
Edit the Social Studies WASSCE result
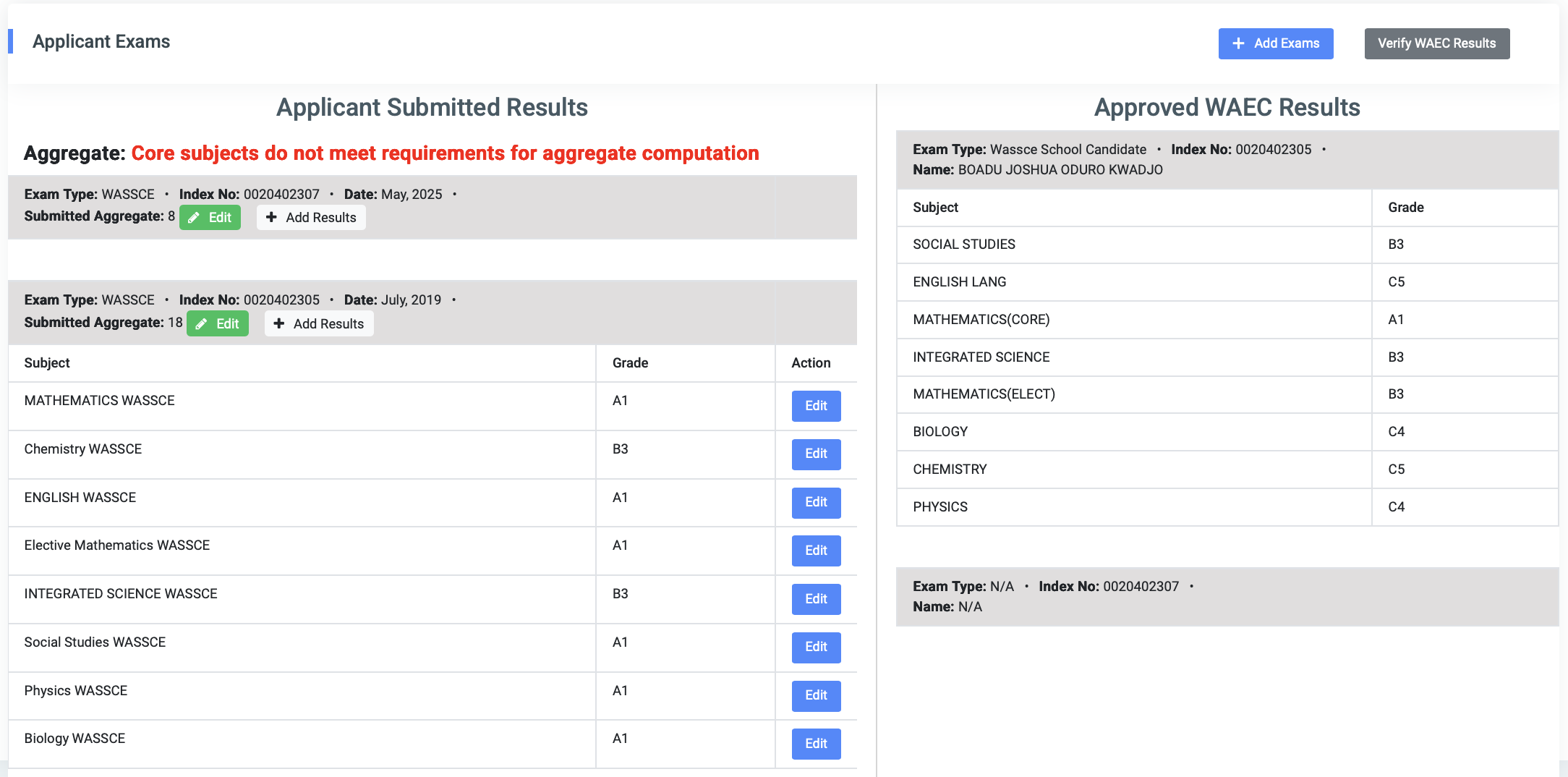coord(816,647)
